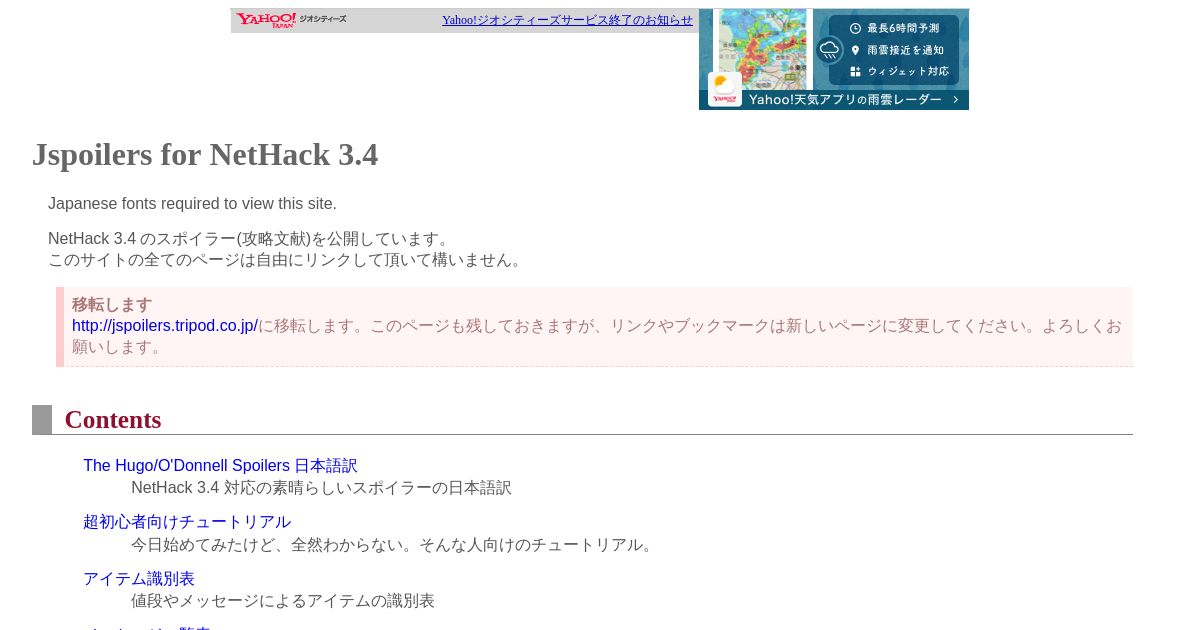Click the ウィジェット対応 text in ad
Viewport: 1200px width, 630px height.
[x=908, y=72]
